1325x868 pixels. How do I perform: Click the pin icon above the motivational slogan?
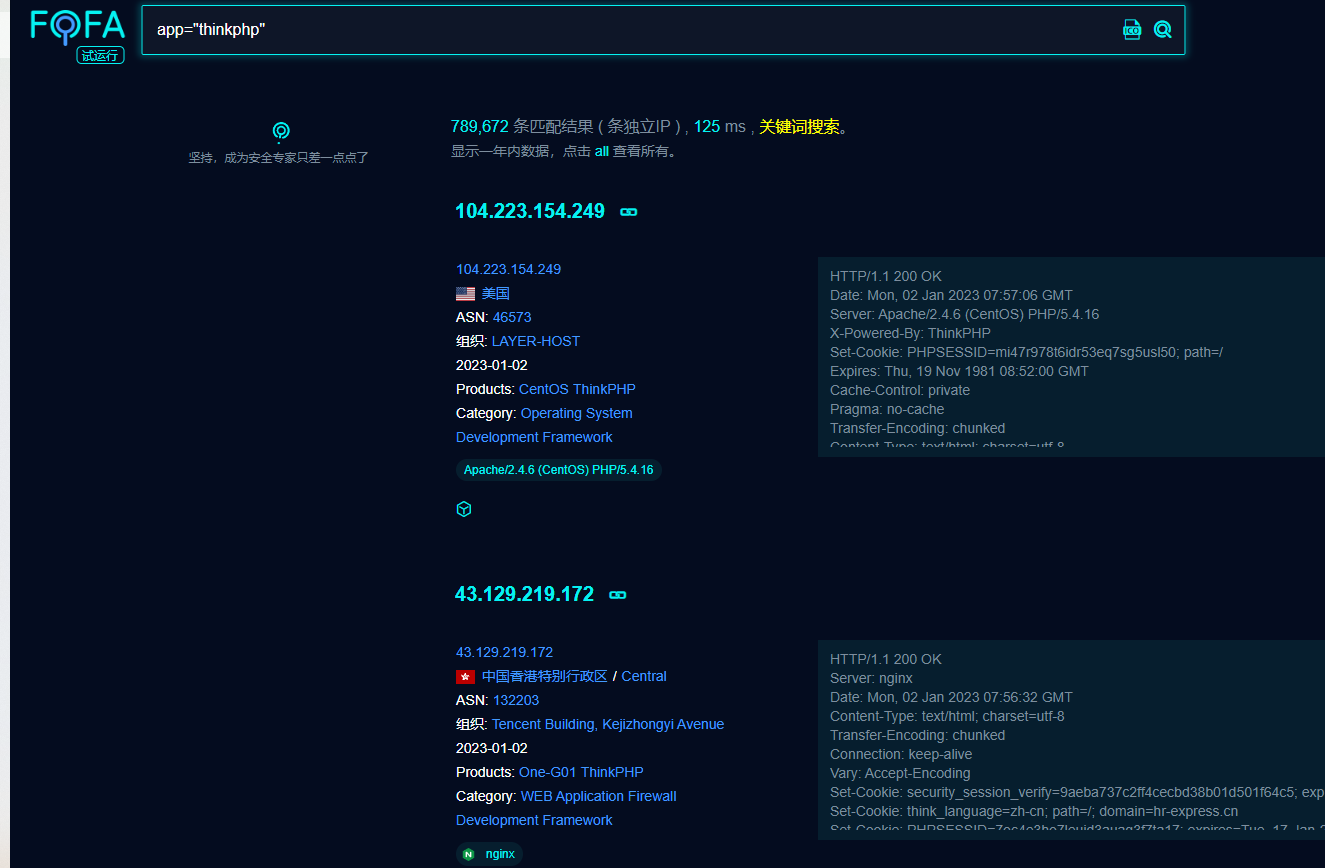pyautogui.click(x=281, y=131)
